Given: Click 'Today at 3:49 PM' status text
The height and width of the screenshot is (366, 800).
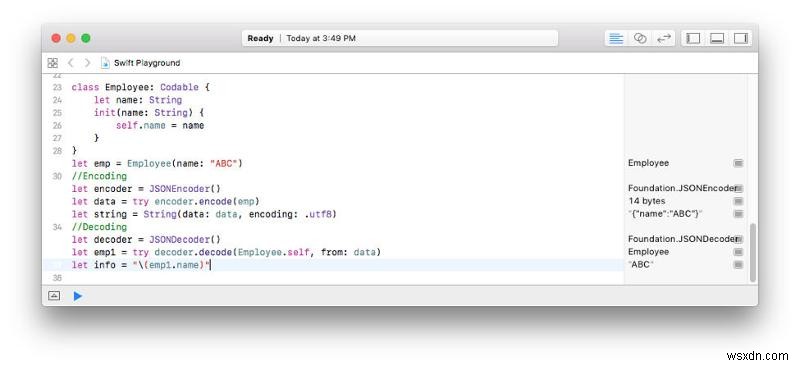Looking at the screenshot, I should tap(321, 38).
